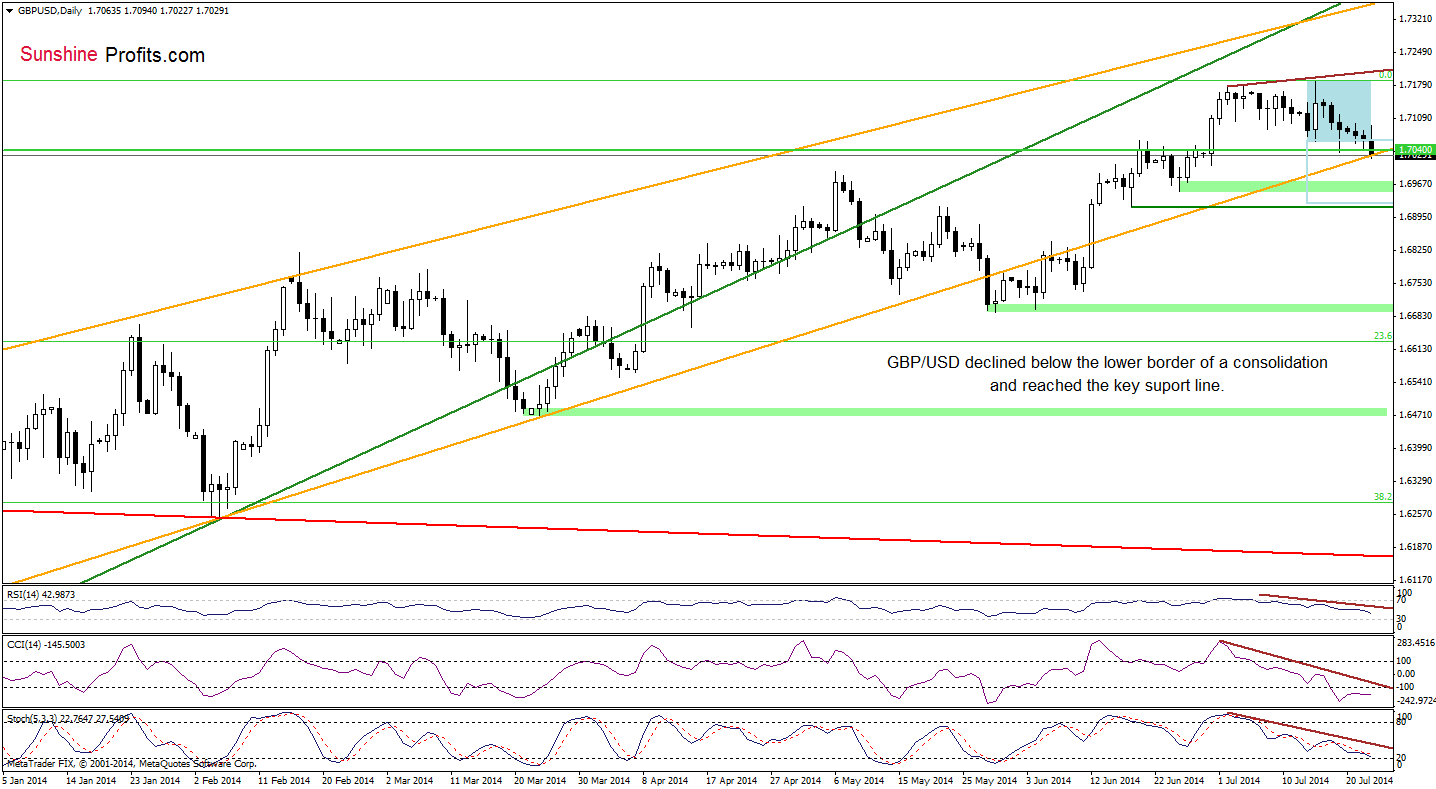This screenshot has width=1436, height=789.
Task: Click the 1.62570 price axis label
Action: point(1414,514)
